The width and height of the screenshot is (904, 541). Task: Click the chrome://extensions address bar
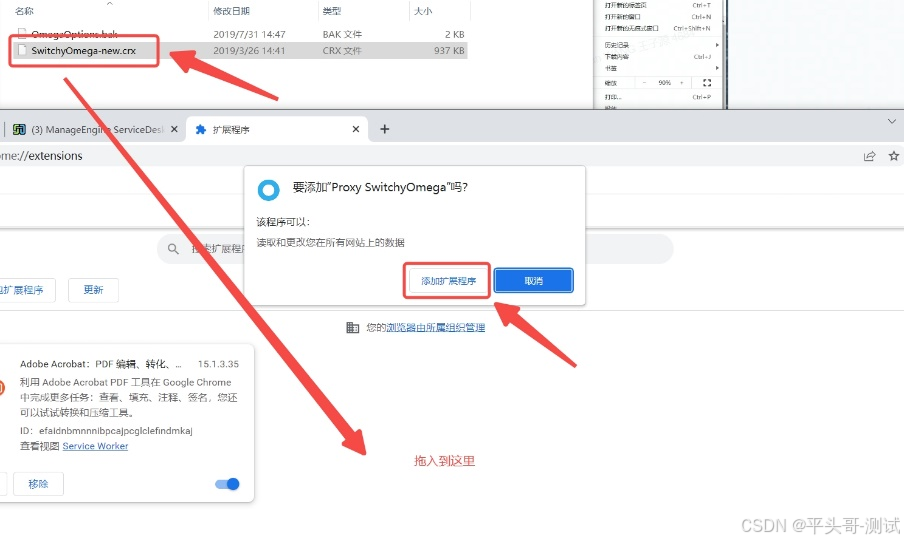pos(427,156)
